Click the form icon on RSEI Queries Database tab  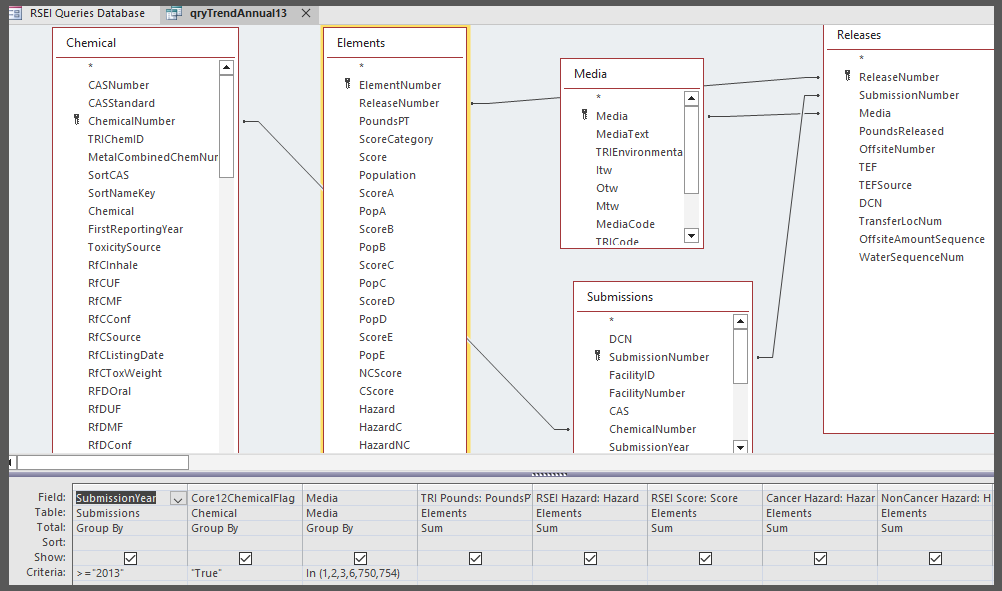(x=15, y=14)
